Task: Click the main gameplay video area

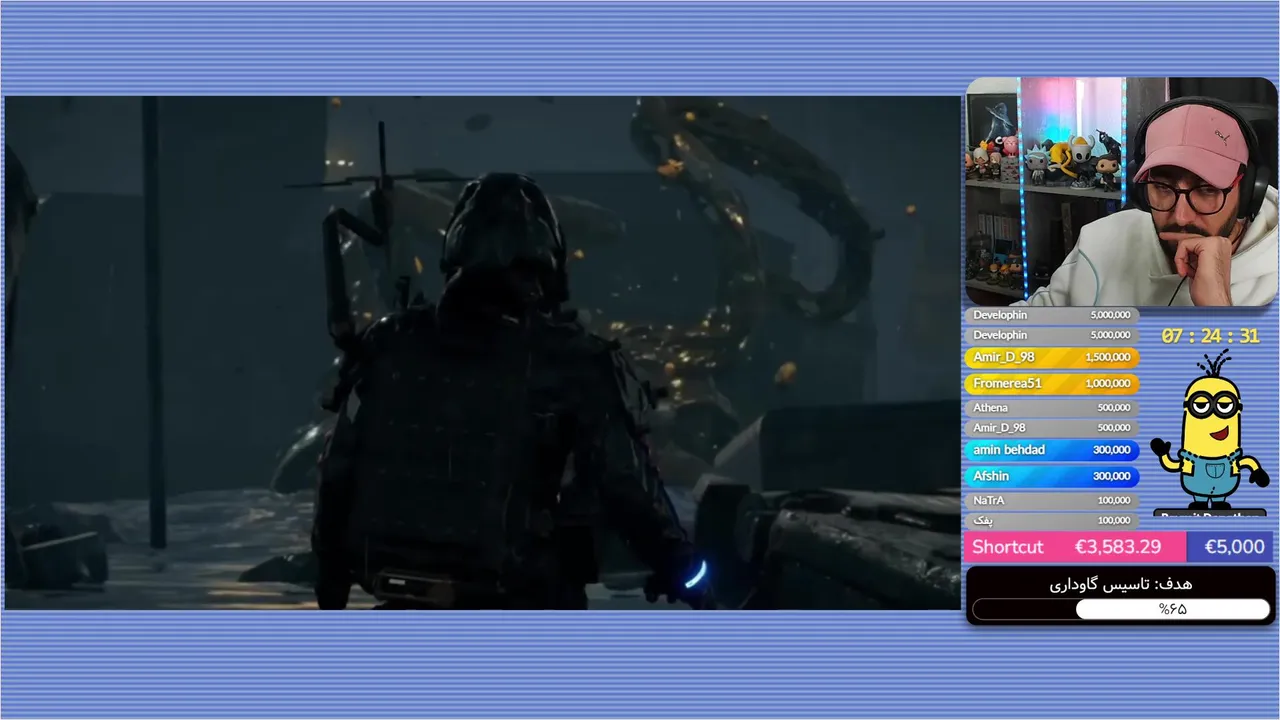Action: (483, 353)
